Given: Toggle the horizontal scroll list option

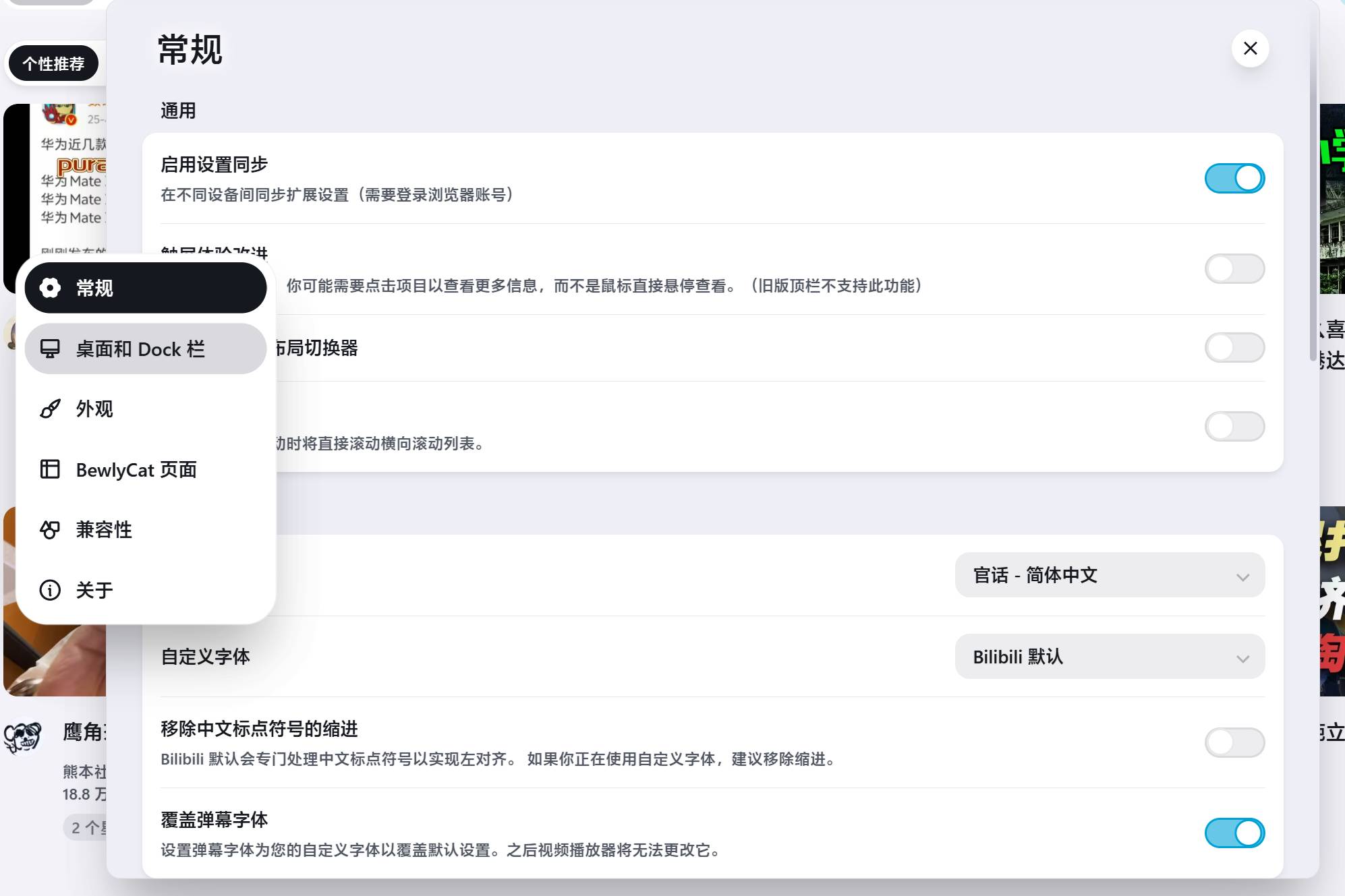Looking at the screenshot, I should 1234,427.
